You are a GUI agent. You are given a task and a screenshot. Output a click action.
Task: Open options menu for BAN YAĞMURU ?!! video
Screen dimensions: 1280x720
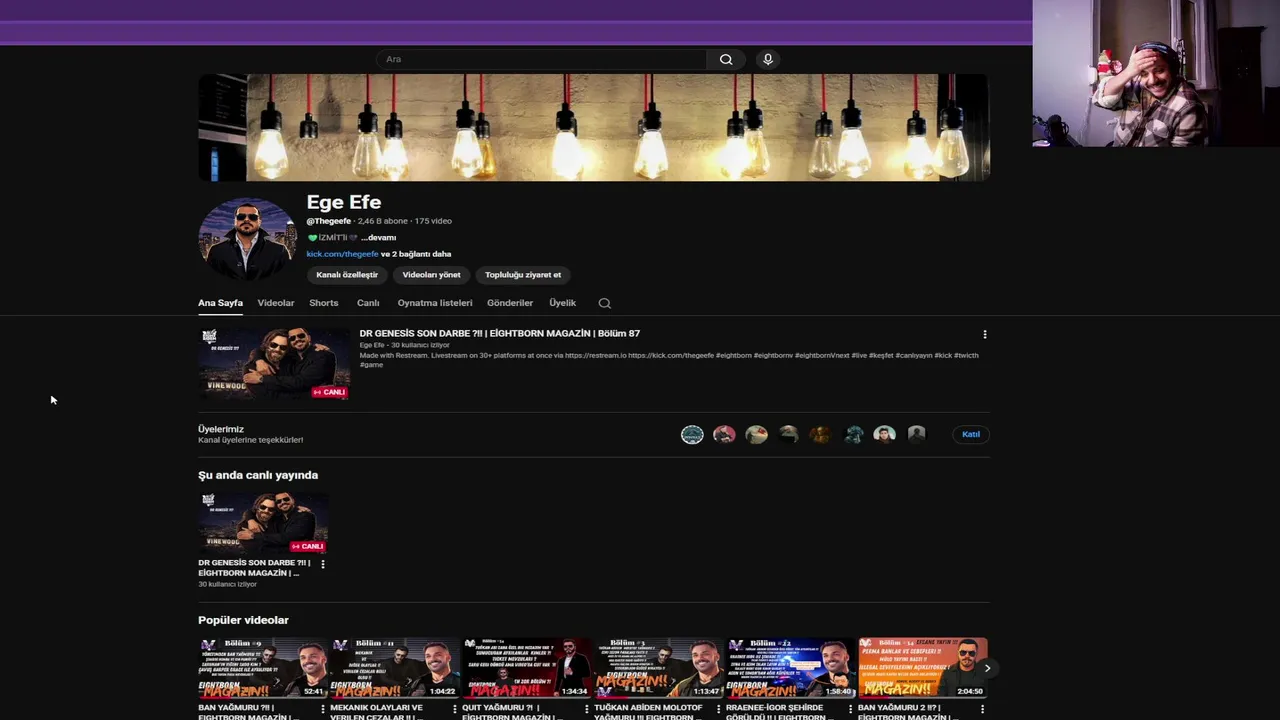pyautogui.click(x=322, y=709)
